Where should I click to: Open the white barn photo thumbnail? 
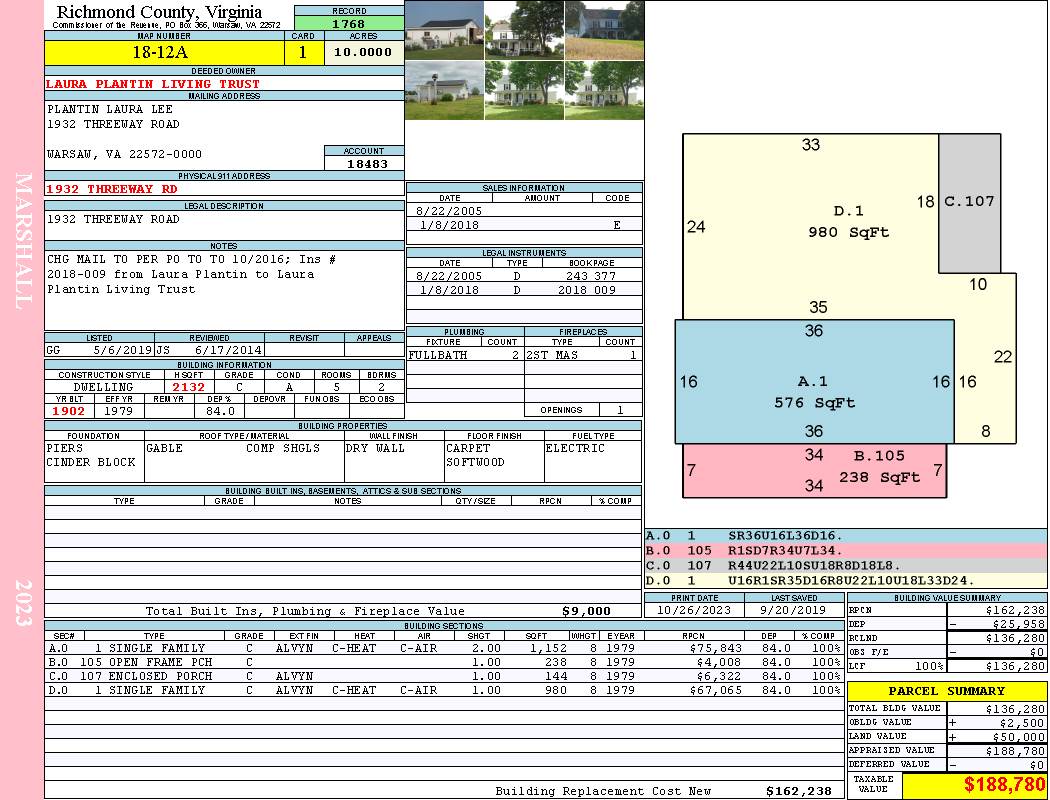(x=445, y=30)
